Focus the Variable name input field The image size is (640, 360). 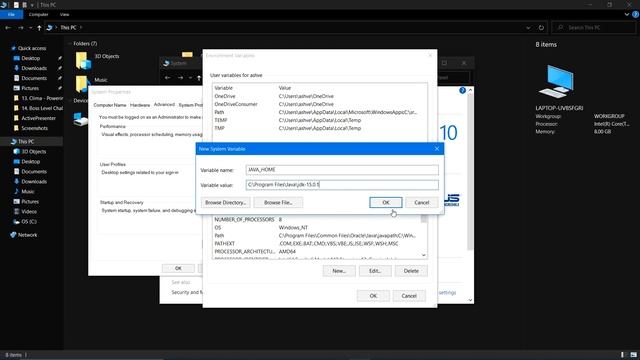click(x=342, y=170)
